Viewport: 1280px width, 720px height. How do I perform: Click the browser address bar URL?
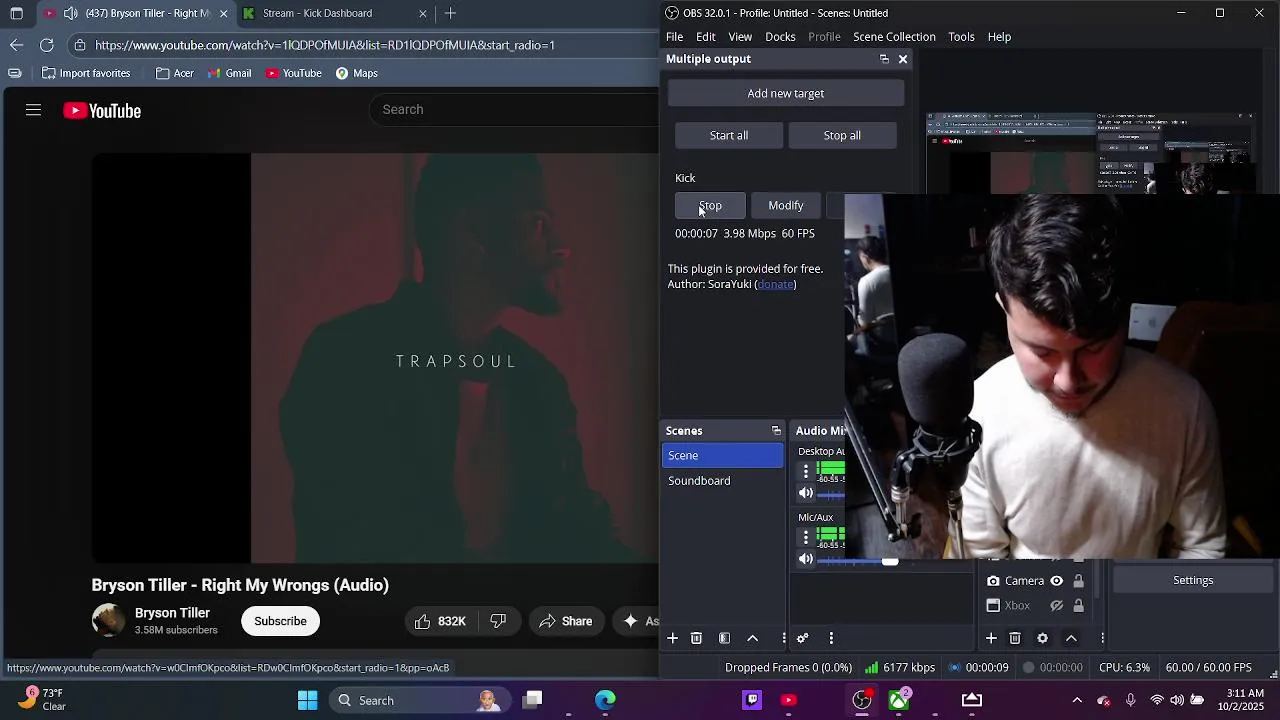(325, 45)
